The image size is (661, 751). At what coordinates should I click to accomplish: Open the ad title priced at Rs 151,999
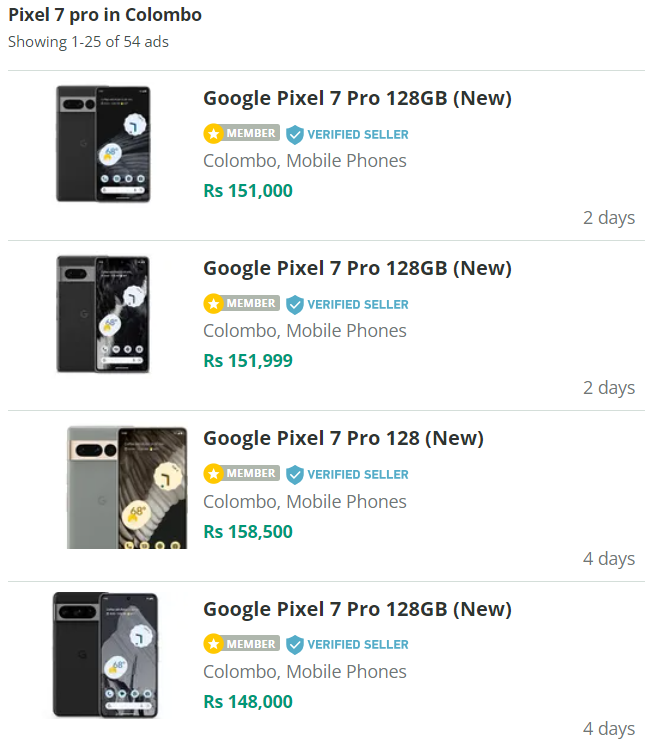point(357,268)
